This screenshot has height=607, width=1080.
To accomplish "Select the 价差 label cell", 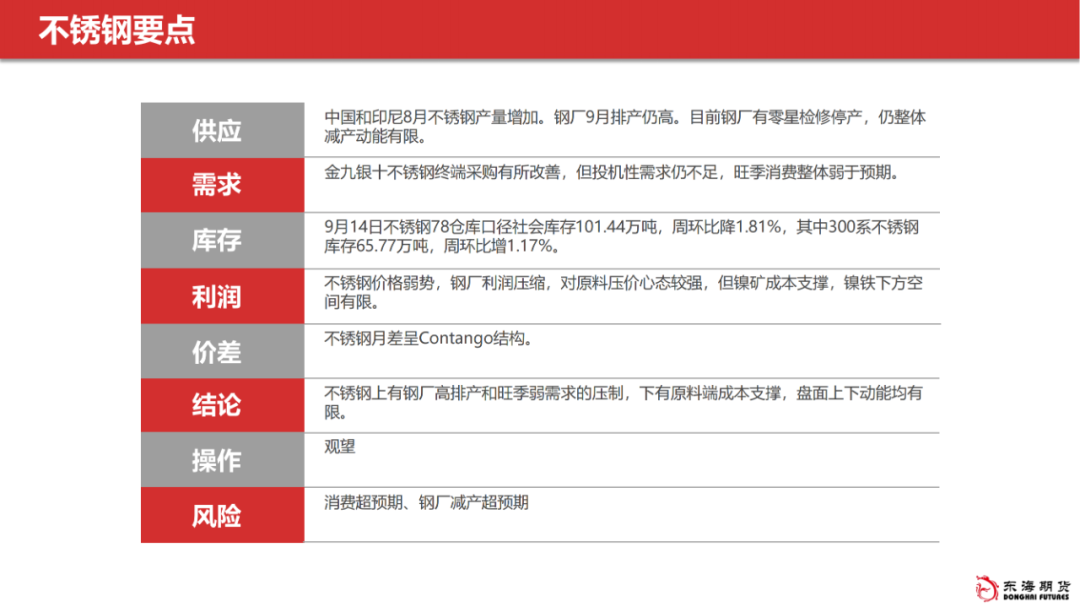I will pyautogui.click(x=222, y=351).
